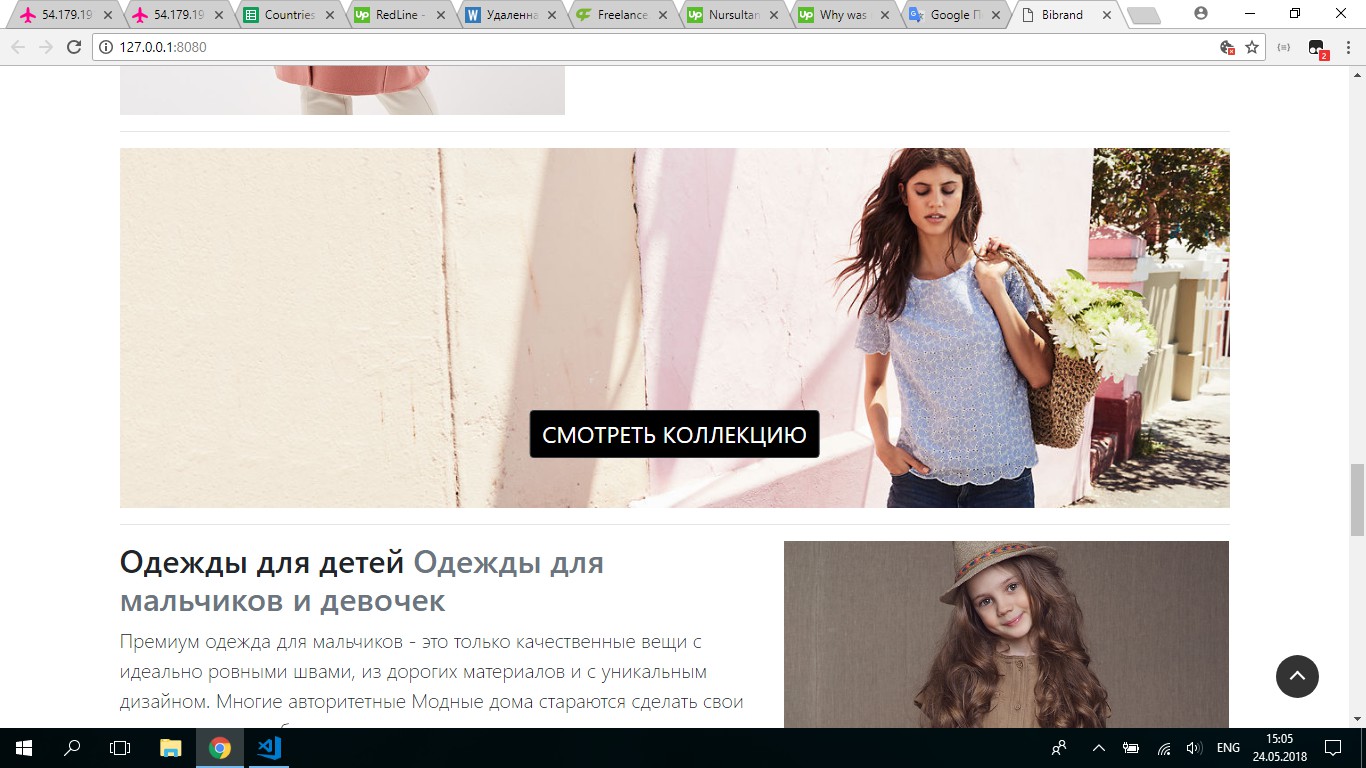Switch to the Google translate tab

(x=955, y=15)
